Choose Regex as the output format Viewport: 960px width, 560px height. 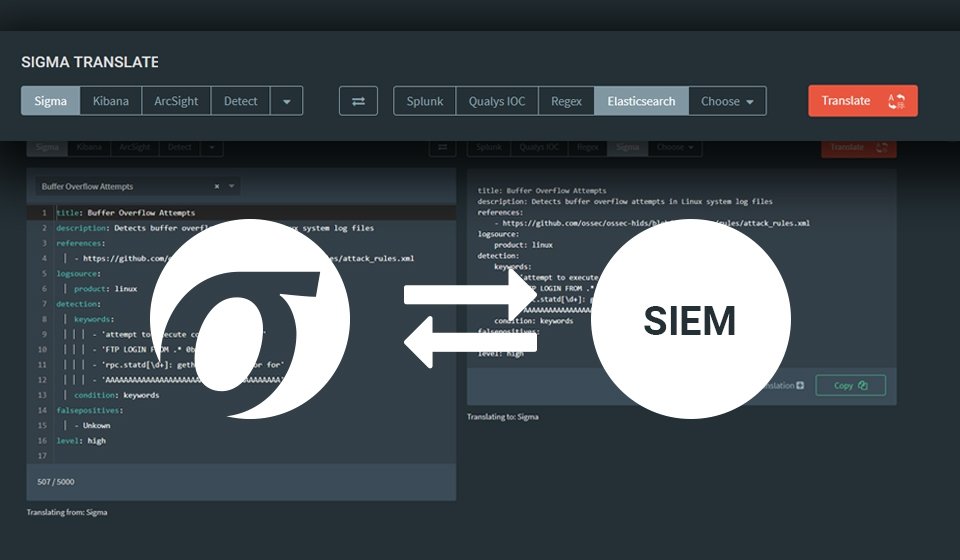point(566,101)
